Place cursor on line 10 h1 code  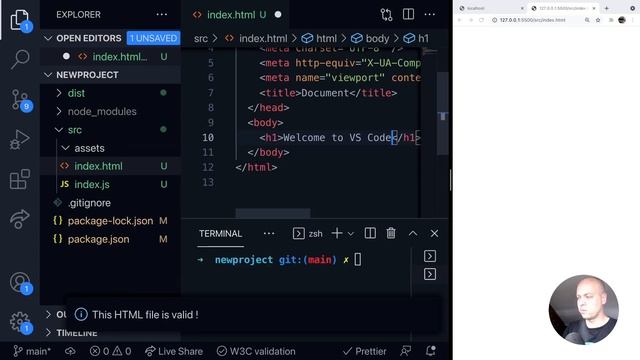(340, 138)
